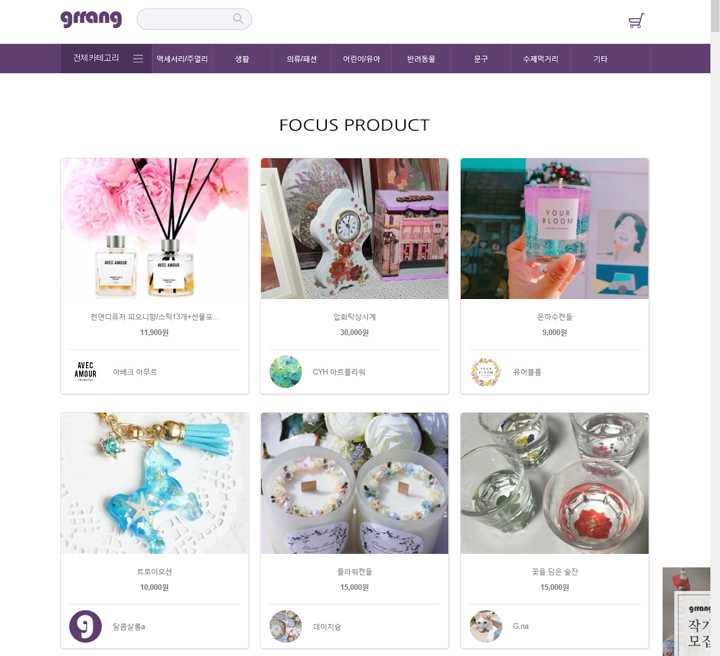
Task: Open the 수제먹거리 category
Action: (x=540, y=59)
